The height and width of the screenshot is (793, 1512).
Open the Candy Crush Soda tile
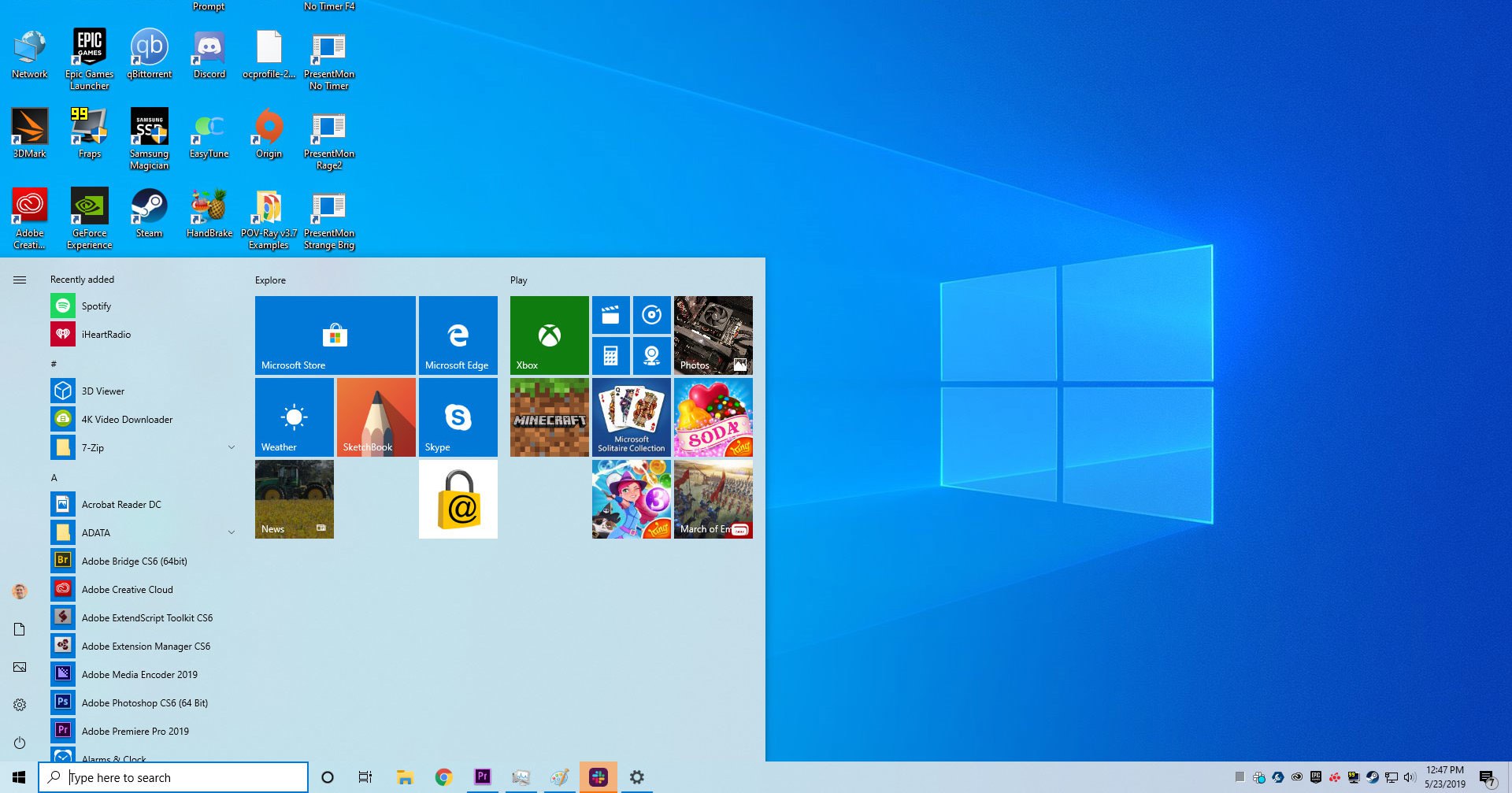coord(713,417)
